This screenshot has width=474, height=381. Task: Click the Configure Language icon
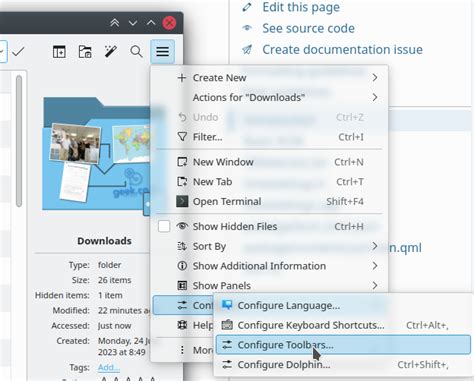pos(227,305)
